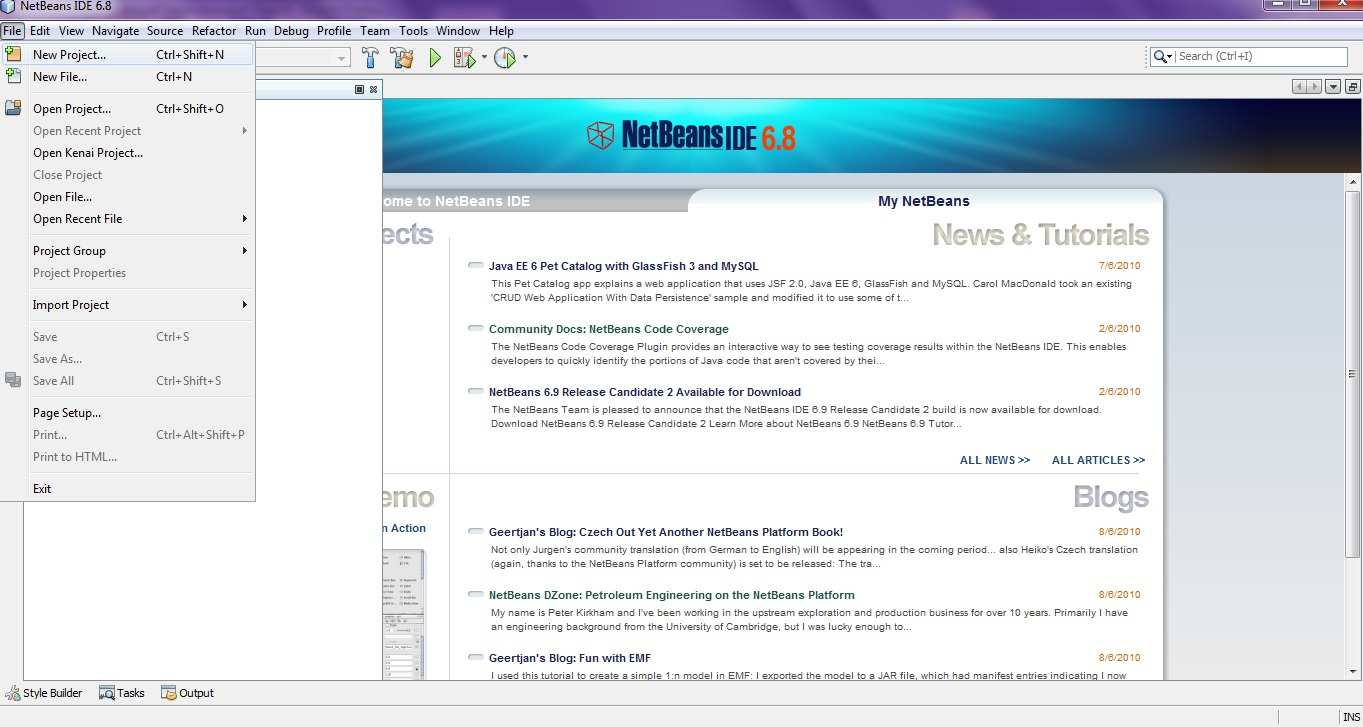Screen dimensions: 1363x727
Task: Click the article icon beside NetBeans DZone post
Action: click(476, 595)
